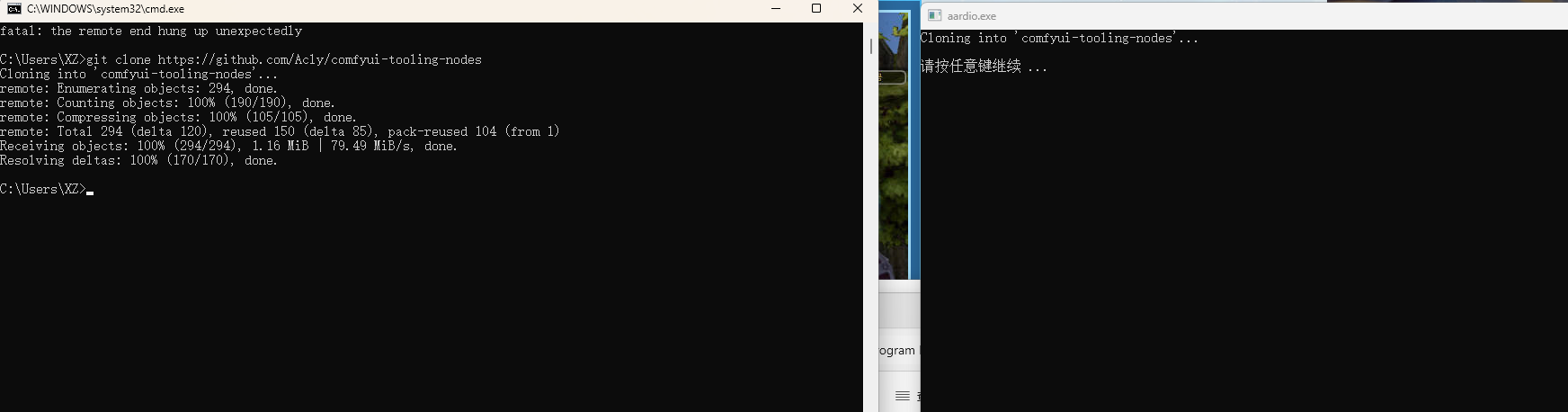Click the hamburger menu icon in background window
This screenshot has height=412, width=1568.
[903, 396]
